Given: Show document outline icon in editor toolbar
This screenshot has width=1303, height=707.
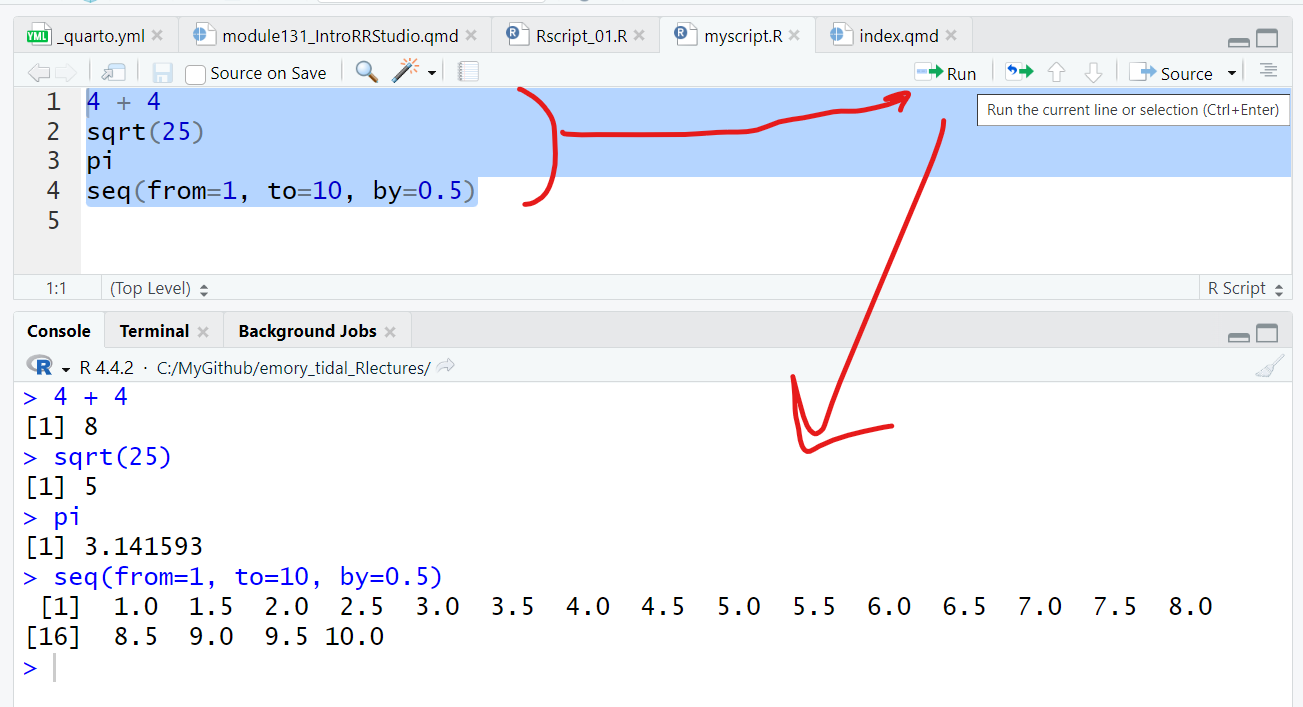Looking at the screenshot, I should click(x=1268, y=71).
